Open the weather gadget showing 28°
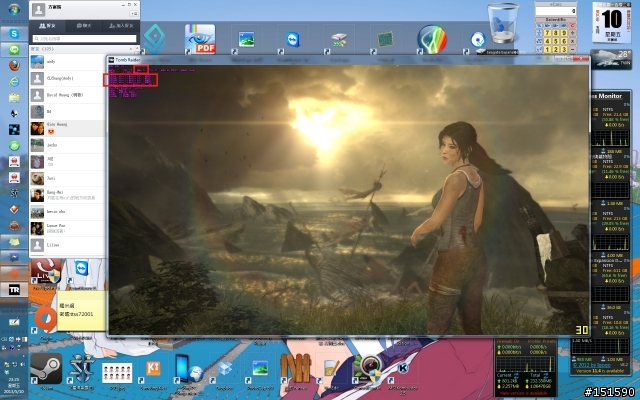 [x=611, y=60]
